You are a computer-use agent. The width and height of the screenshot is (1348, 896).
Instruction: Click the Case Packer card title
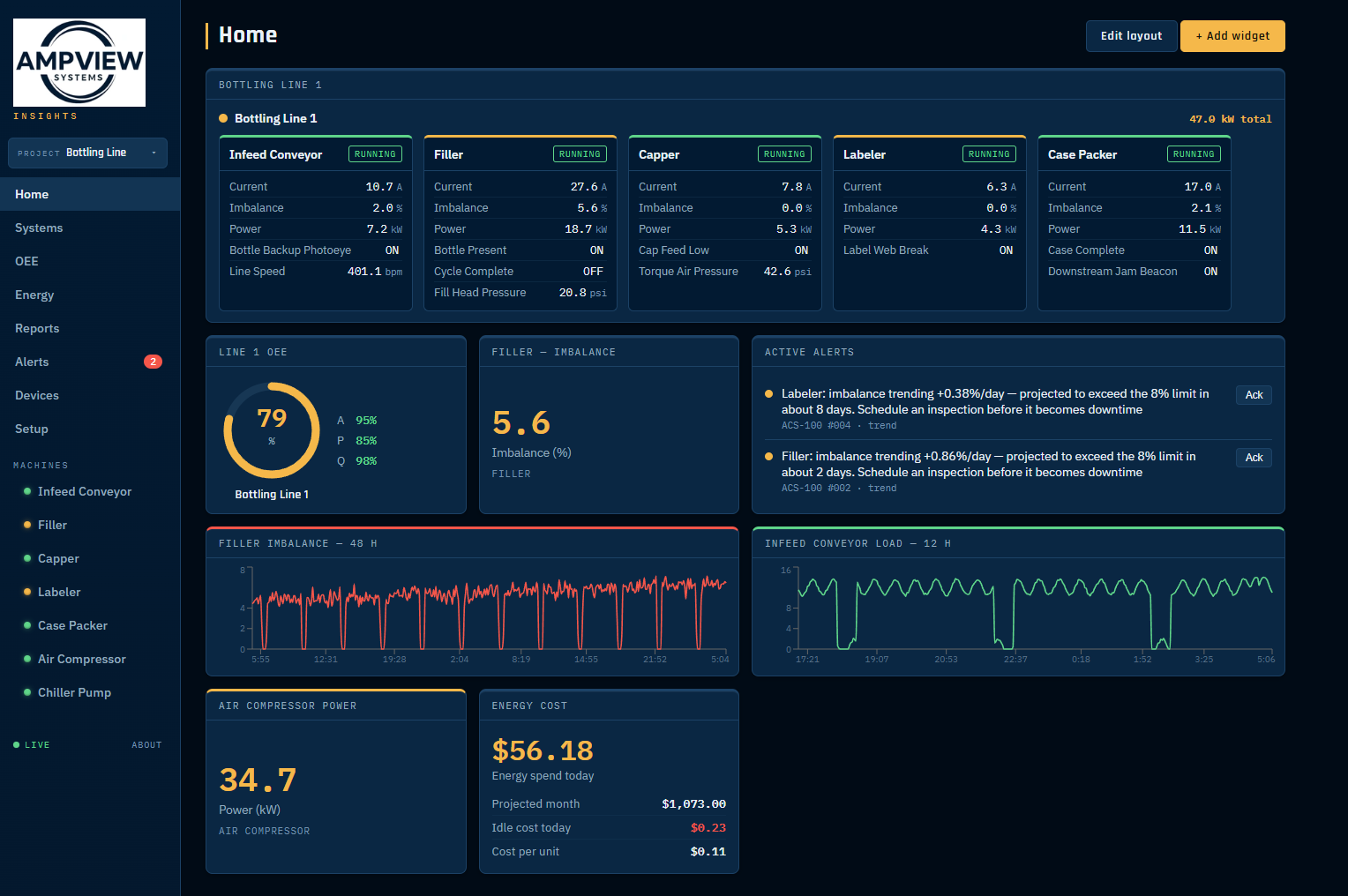[1082, 154]
